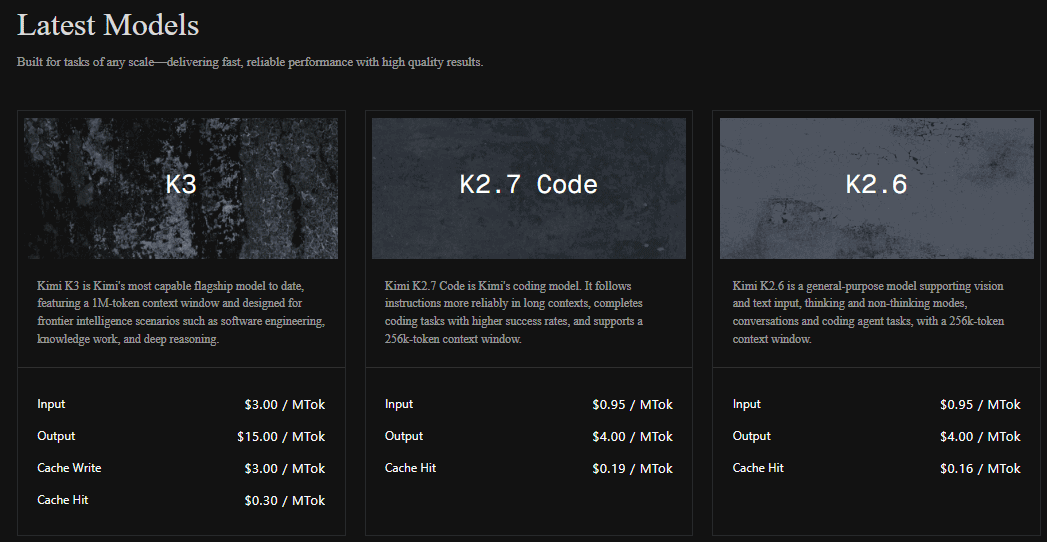Select the K2.7 Code output price $4.00 / MTok

click(633, 437)
